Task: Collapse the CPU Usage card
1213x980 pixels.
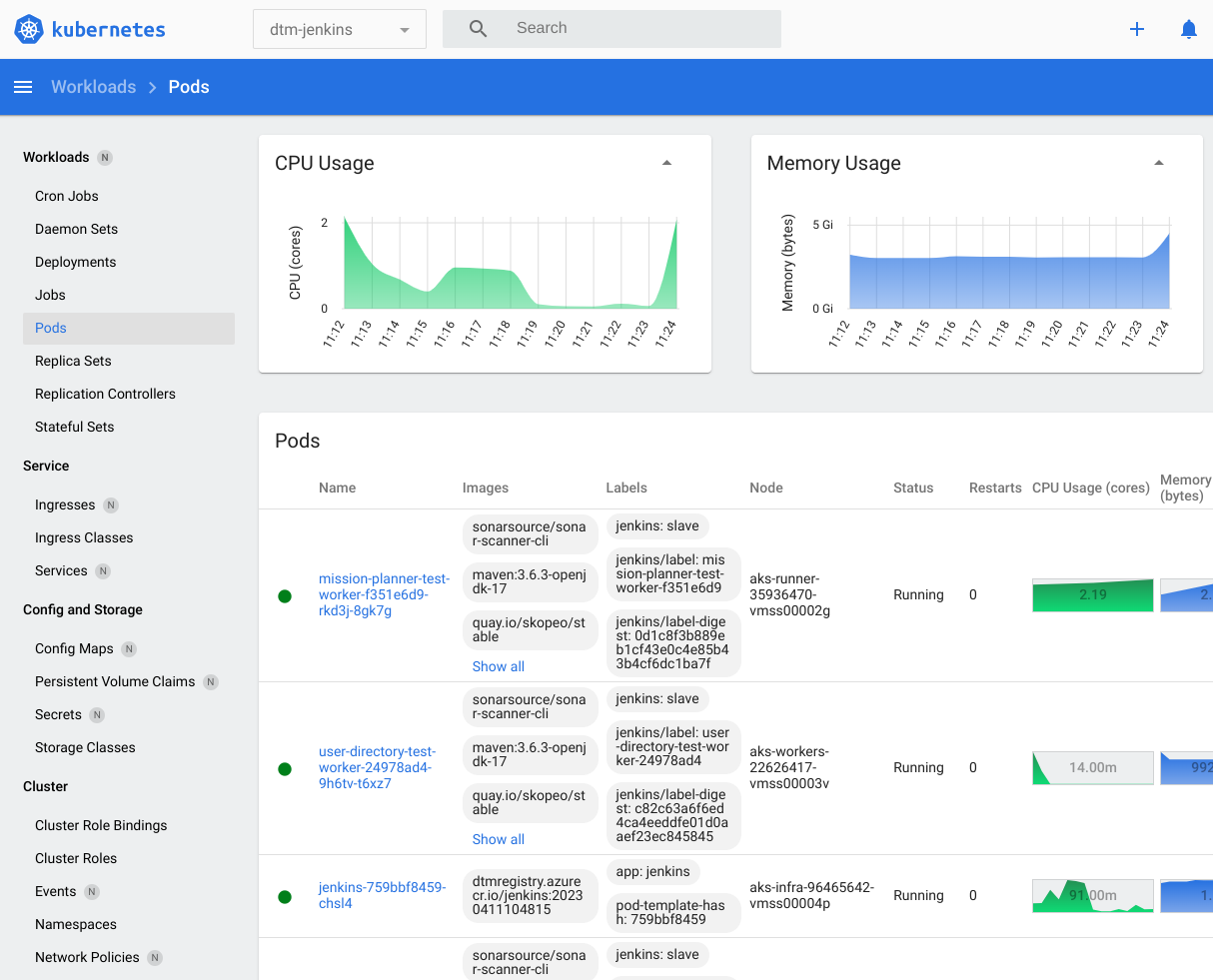Action: coord(667,163)
